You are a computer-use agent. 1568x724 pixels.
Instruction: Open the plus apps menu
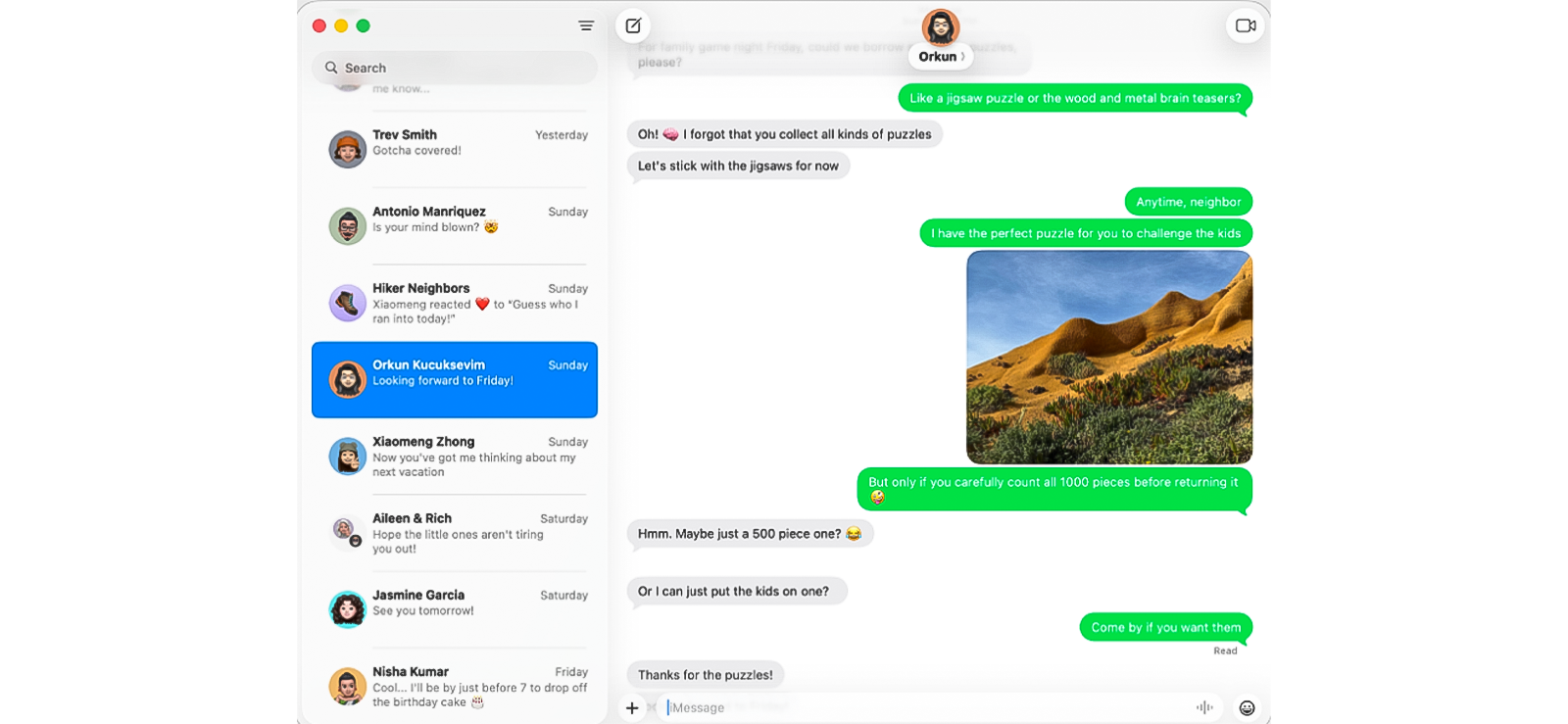point(632,707)
